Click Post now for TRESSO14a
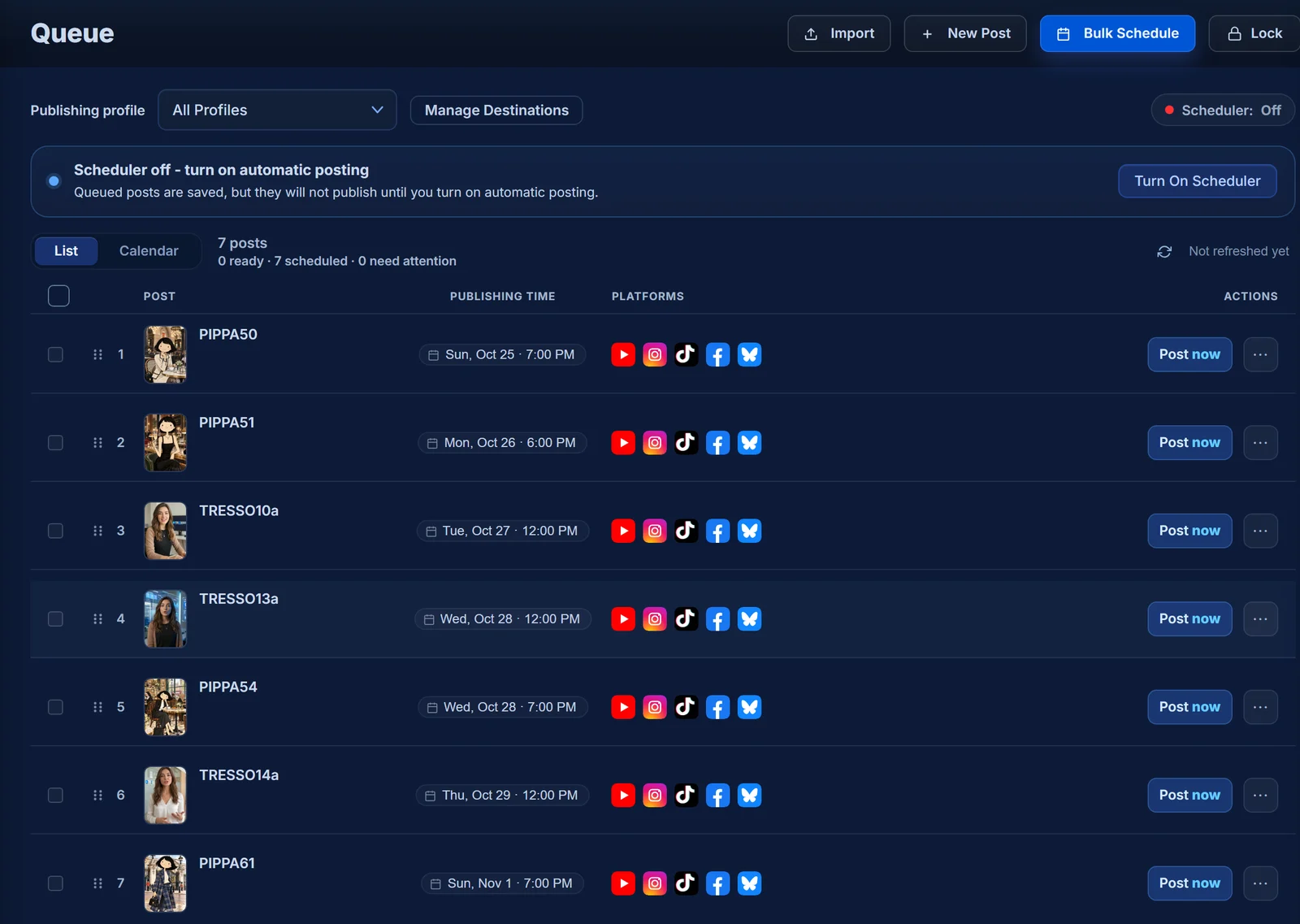 (1189, 796)
